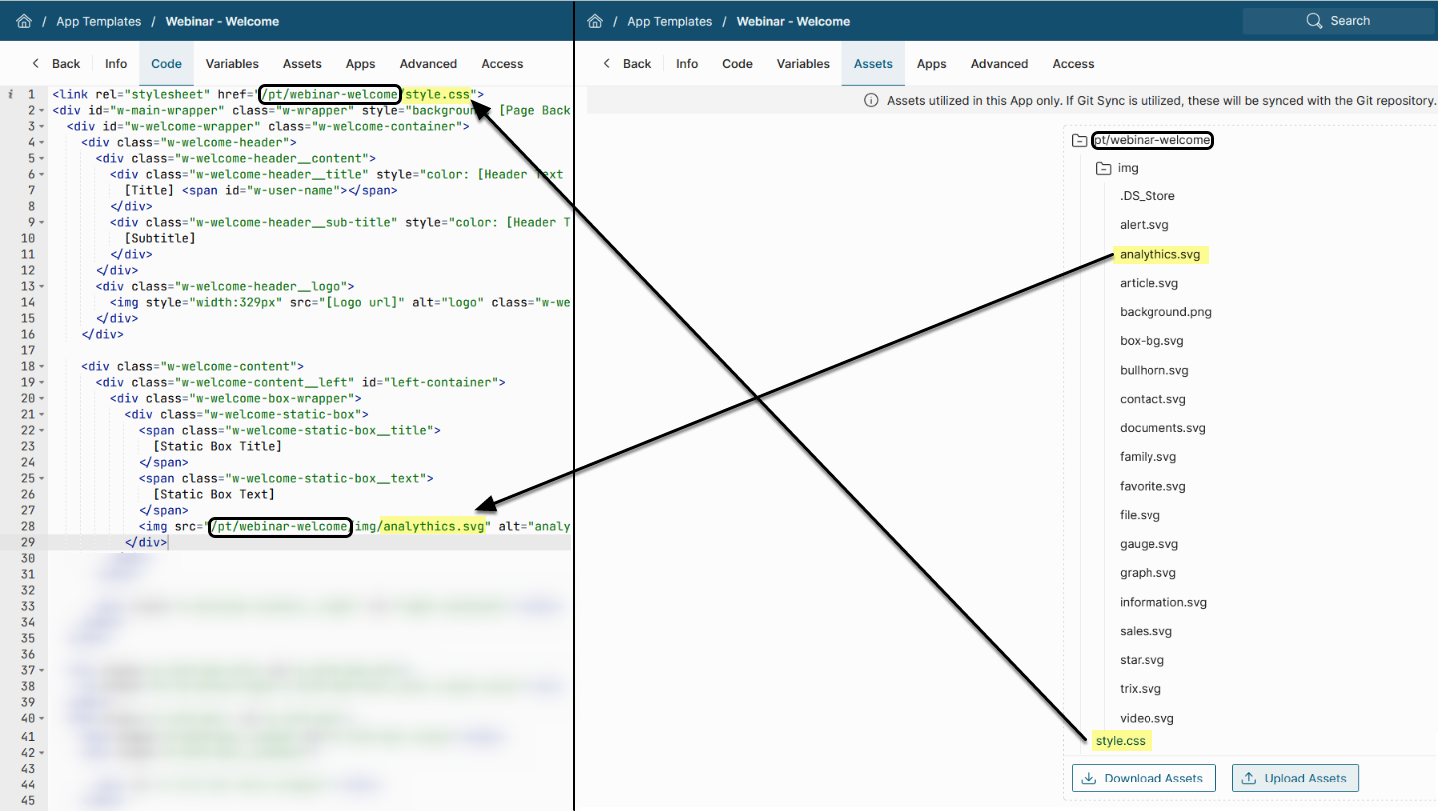Viewport: 1438px width, 811px height.
Task: Click the magnifier icon in the Search box
Action: pos(1314,21)
